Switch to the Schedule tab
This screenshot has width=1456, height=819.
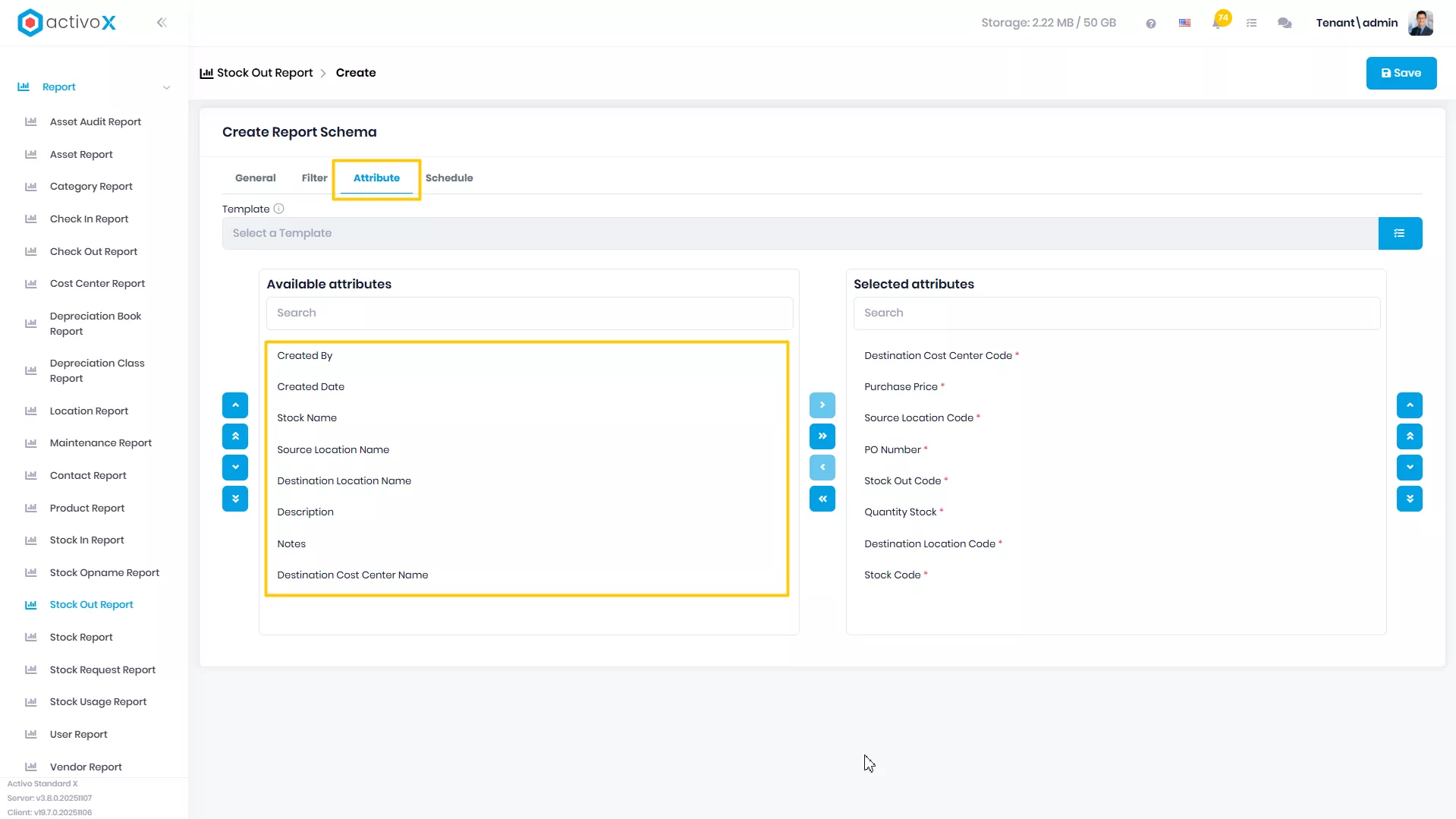(x=449, y=178)
